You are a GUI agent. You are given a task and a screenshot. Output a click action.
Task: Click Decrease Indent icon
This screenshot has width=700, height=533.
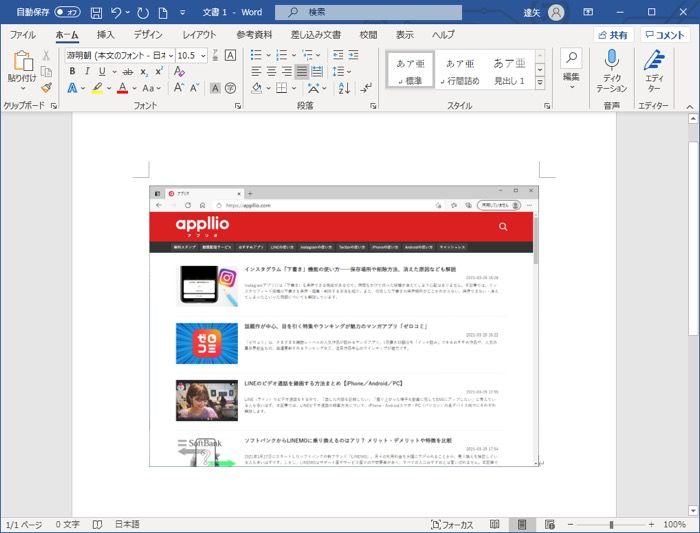click(338, 55)
